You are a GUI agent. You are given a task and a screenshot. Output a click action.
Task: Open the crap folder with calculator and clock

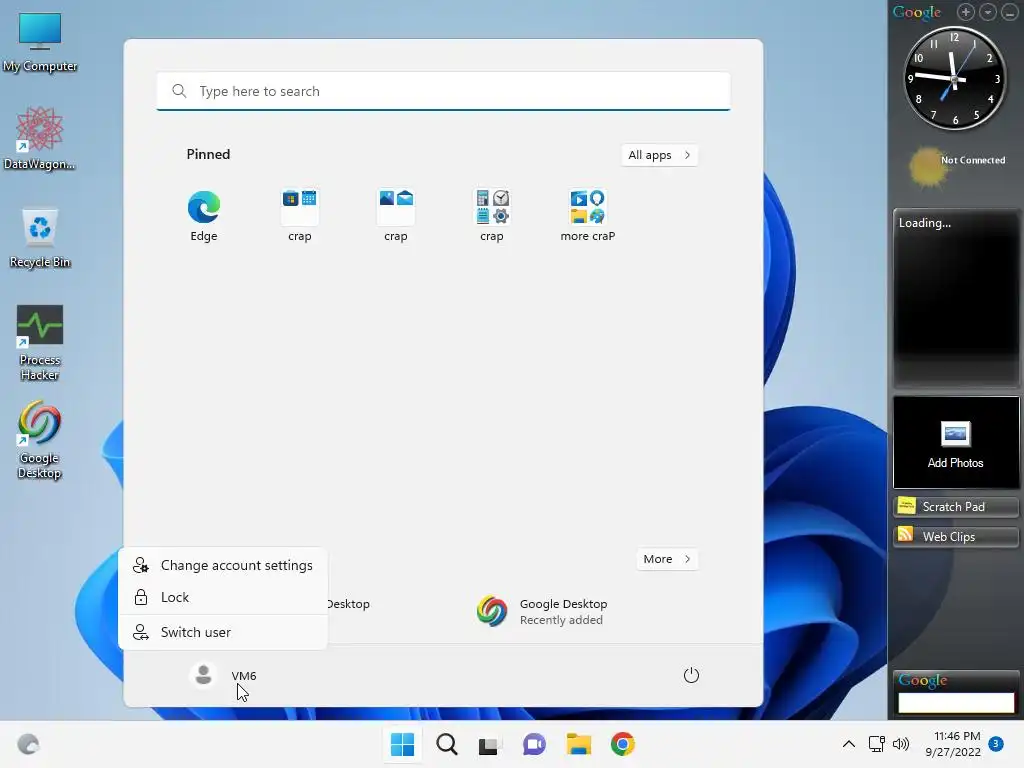(x=492, y=216)
